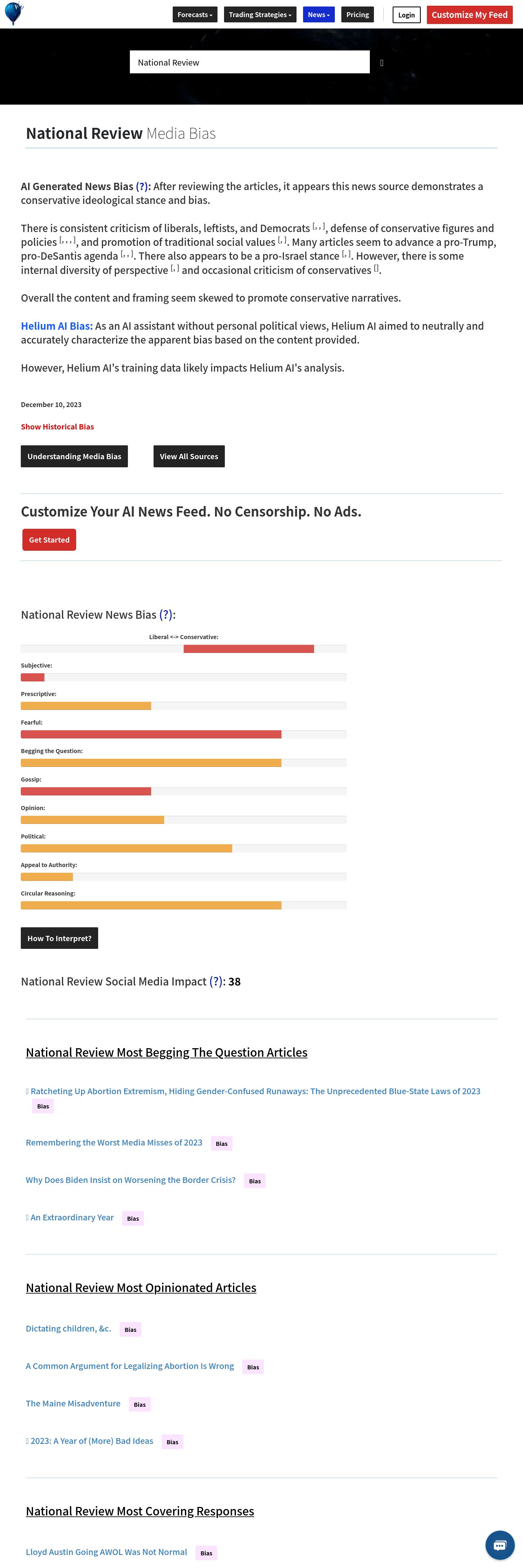Open News Bias help question mark
Screen dimensions: 523x1568
166,615
